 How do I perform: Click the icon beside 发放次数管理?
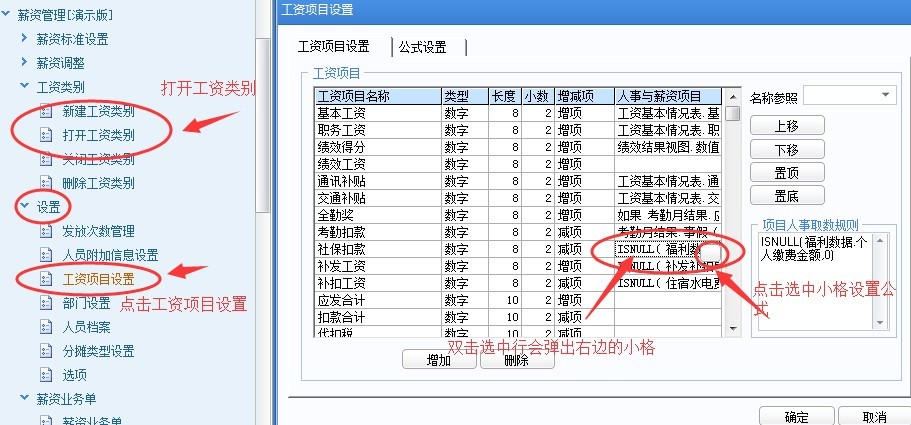click(x=44, y=231)
